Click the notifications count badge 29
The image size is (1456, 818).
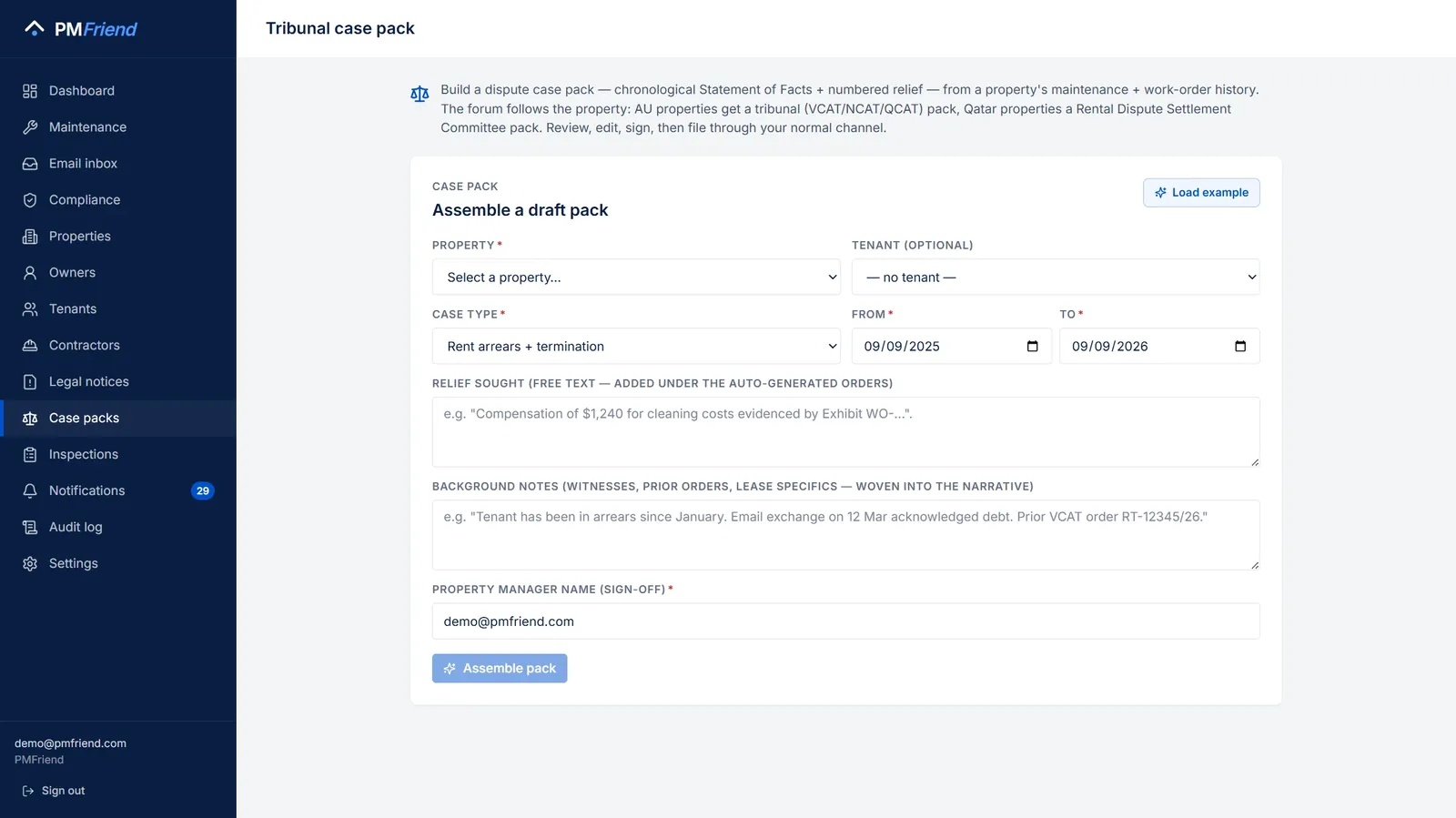click(x=203, y=491)
